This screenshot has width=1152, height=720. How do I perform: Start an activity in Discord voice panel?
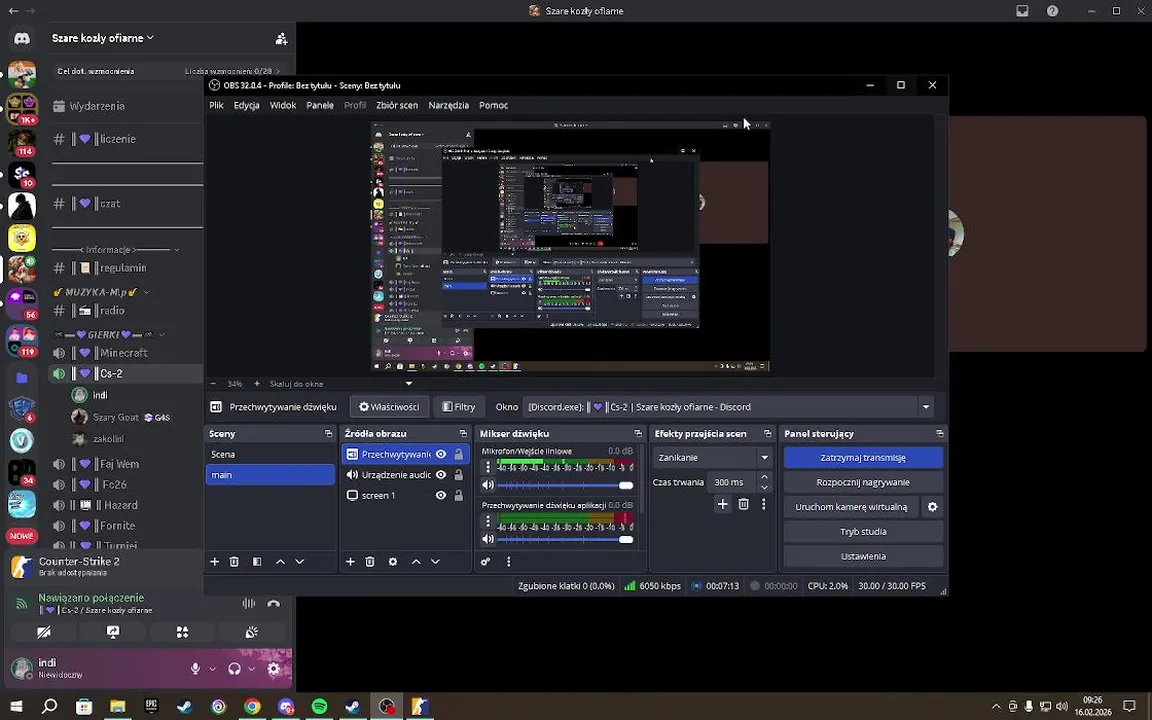[x=182, y=632]
